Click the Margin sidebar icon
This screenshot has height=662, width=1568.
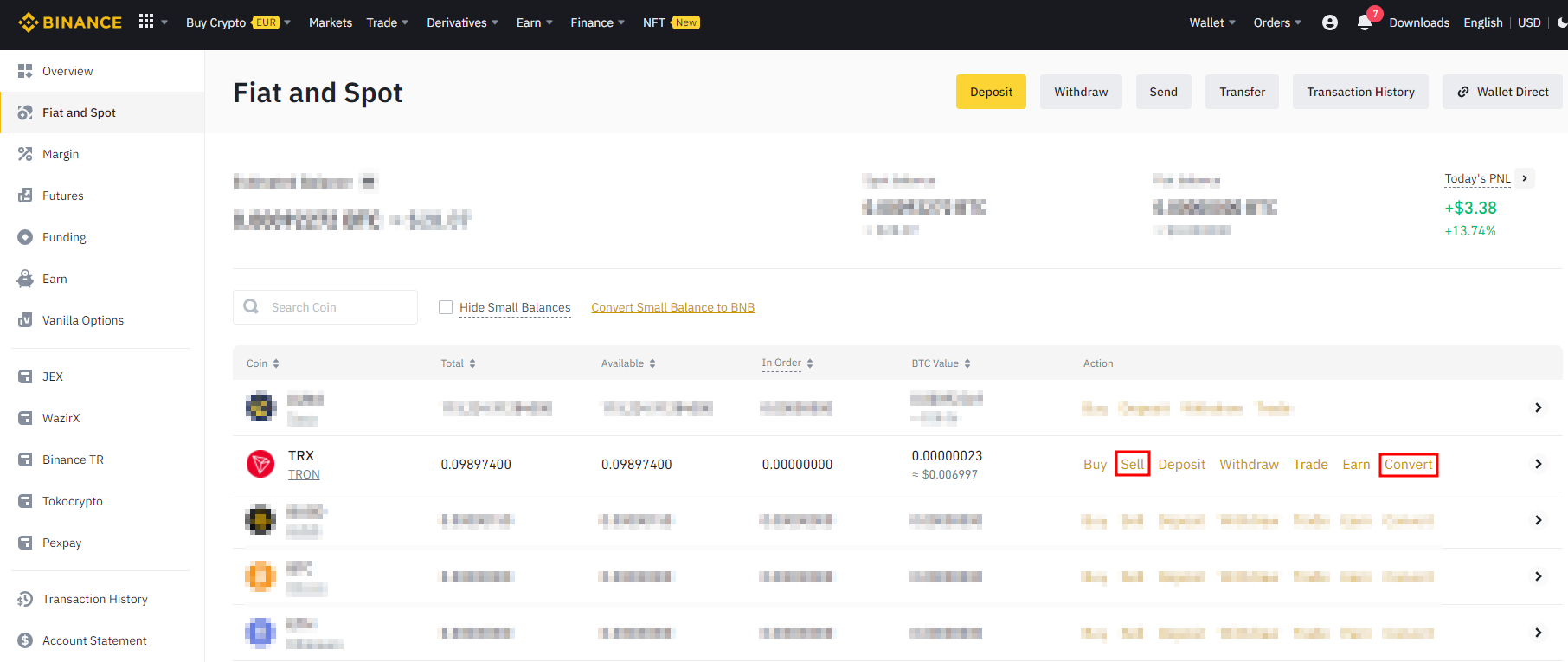coord(25,154)
